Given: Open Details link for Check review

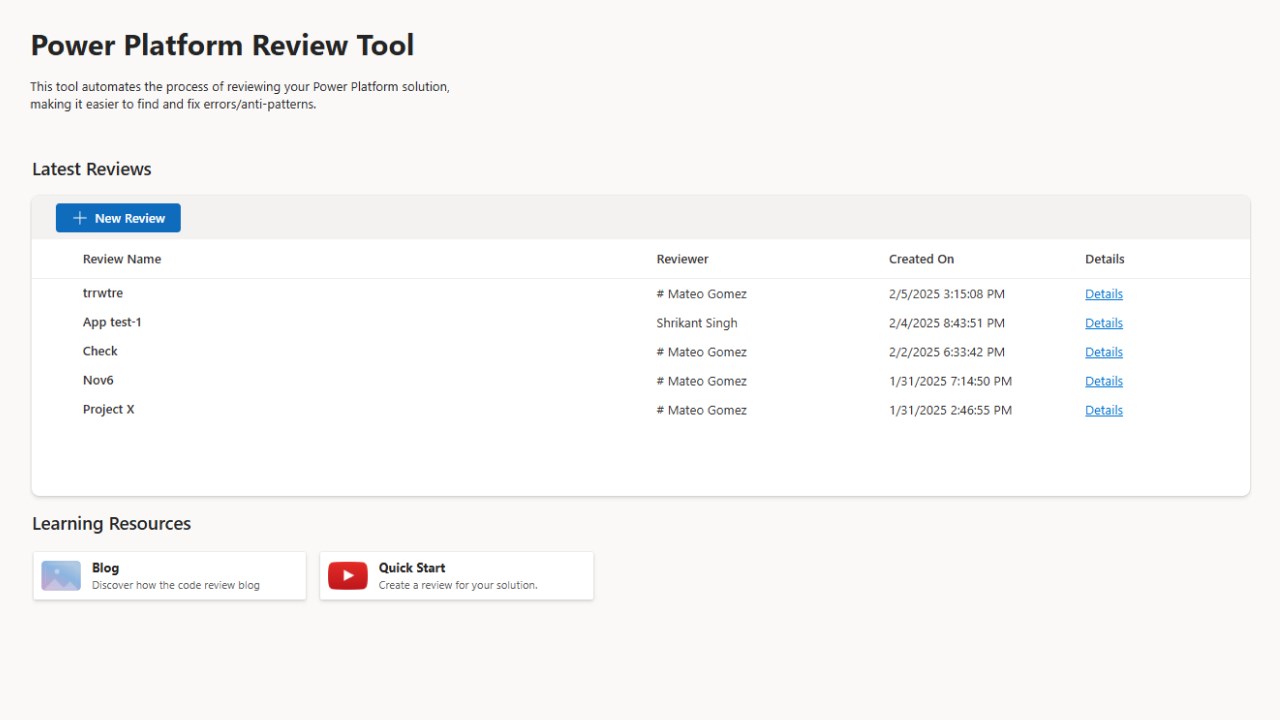Looking at the screenshot, I should coord(1104,352).
